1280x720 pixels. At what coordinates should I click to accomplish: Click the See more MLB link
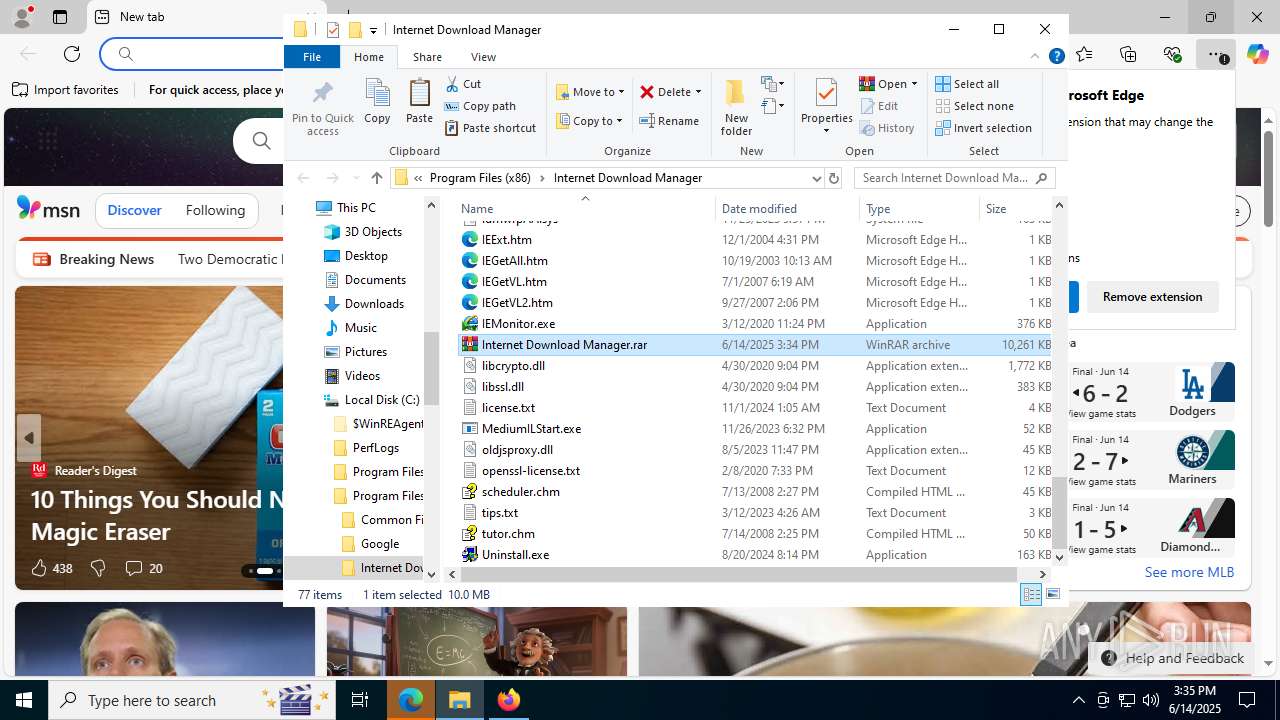1189,572
